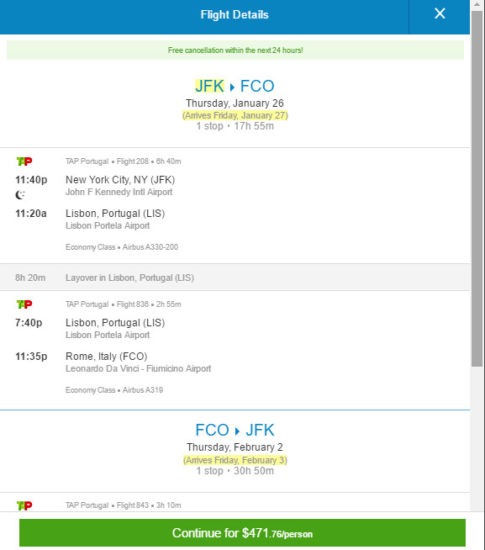
Task: Click the Continue for $471.76/person button
Action: point(242,533)
